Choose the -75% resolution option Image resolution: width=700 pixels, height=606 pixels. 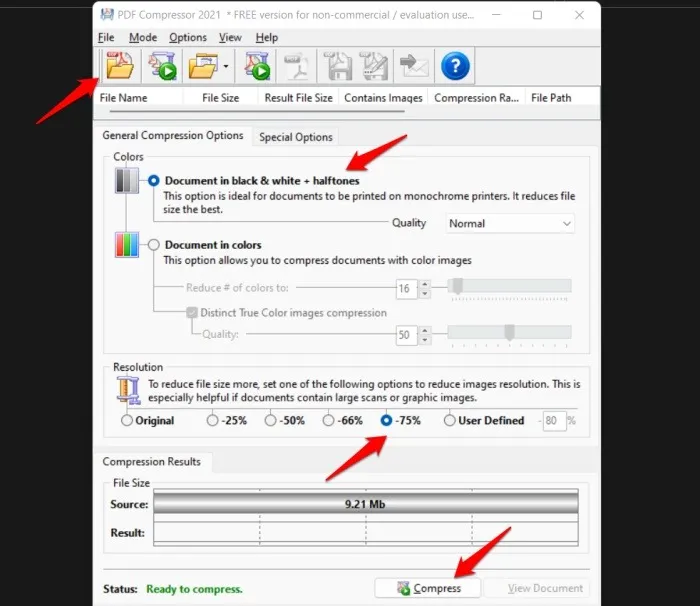(386, 421)
